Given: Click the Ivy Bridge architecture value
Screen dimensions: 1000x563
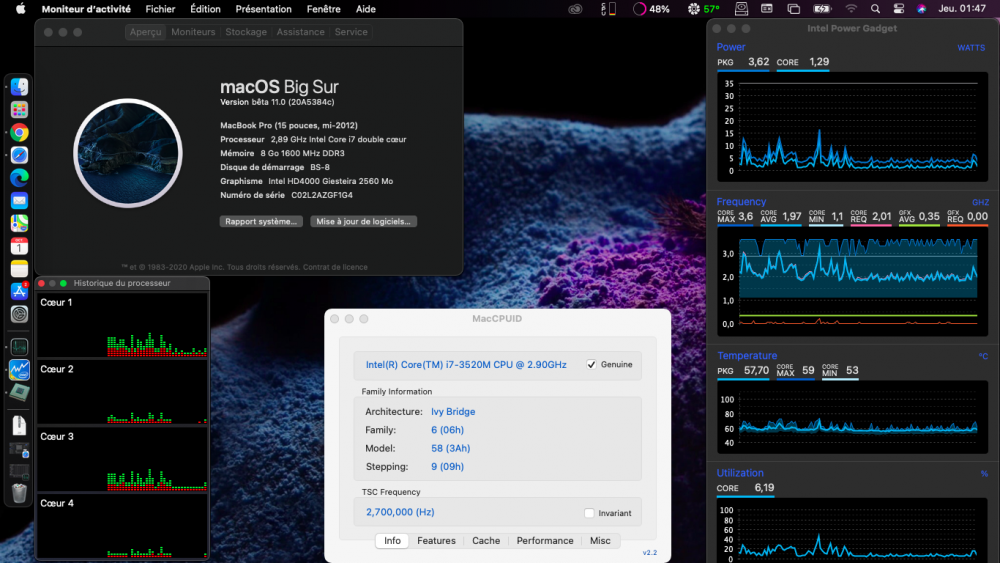Looking at the screenshot, I should pos(453,412).
